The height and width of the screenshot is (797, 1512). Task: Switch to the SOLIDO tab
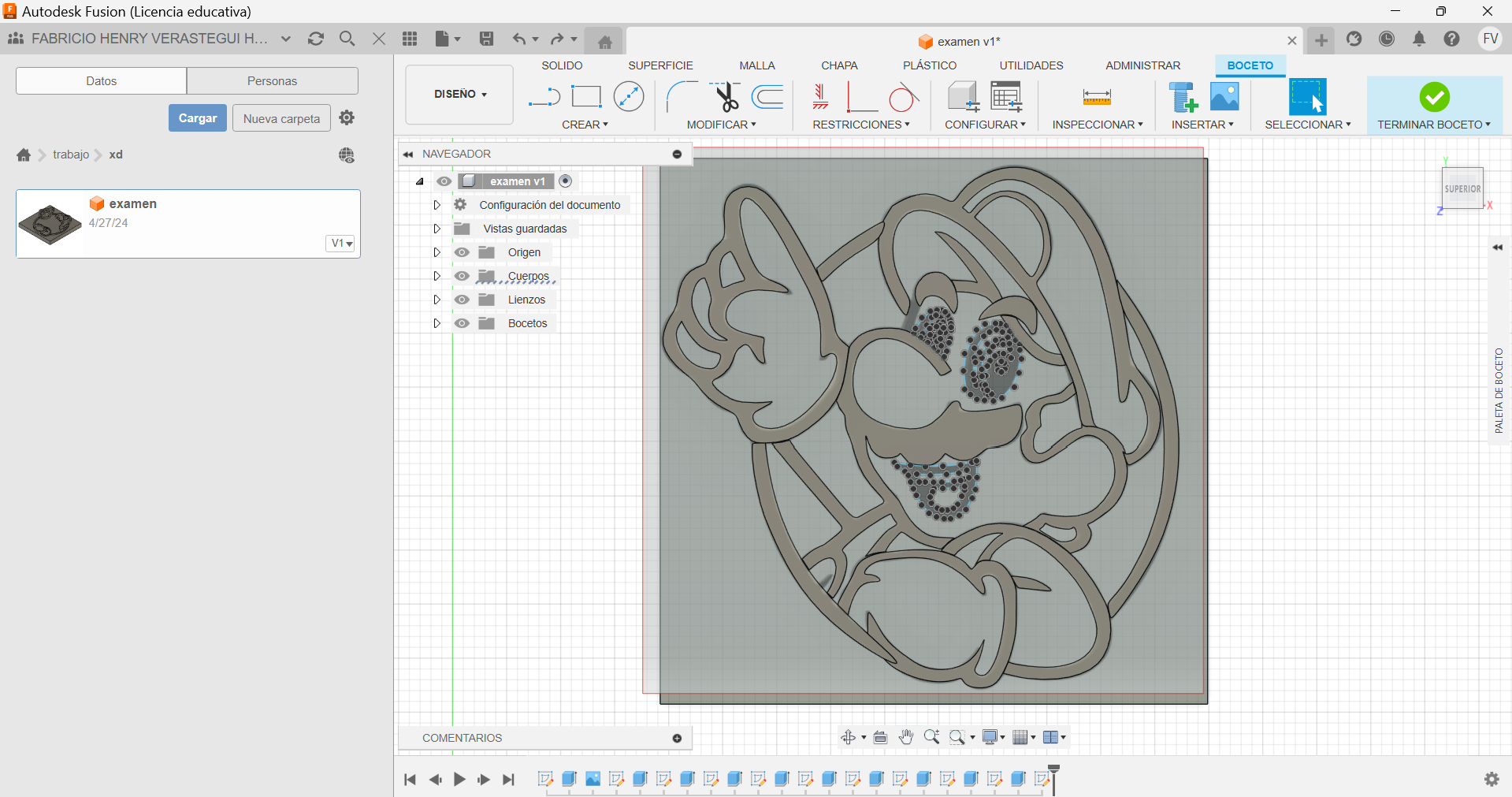click(x=562, y=65)
